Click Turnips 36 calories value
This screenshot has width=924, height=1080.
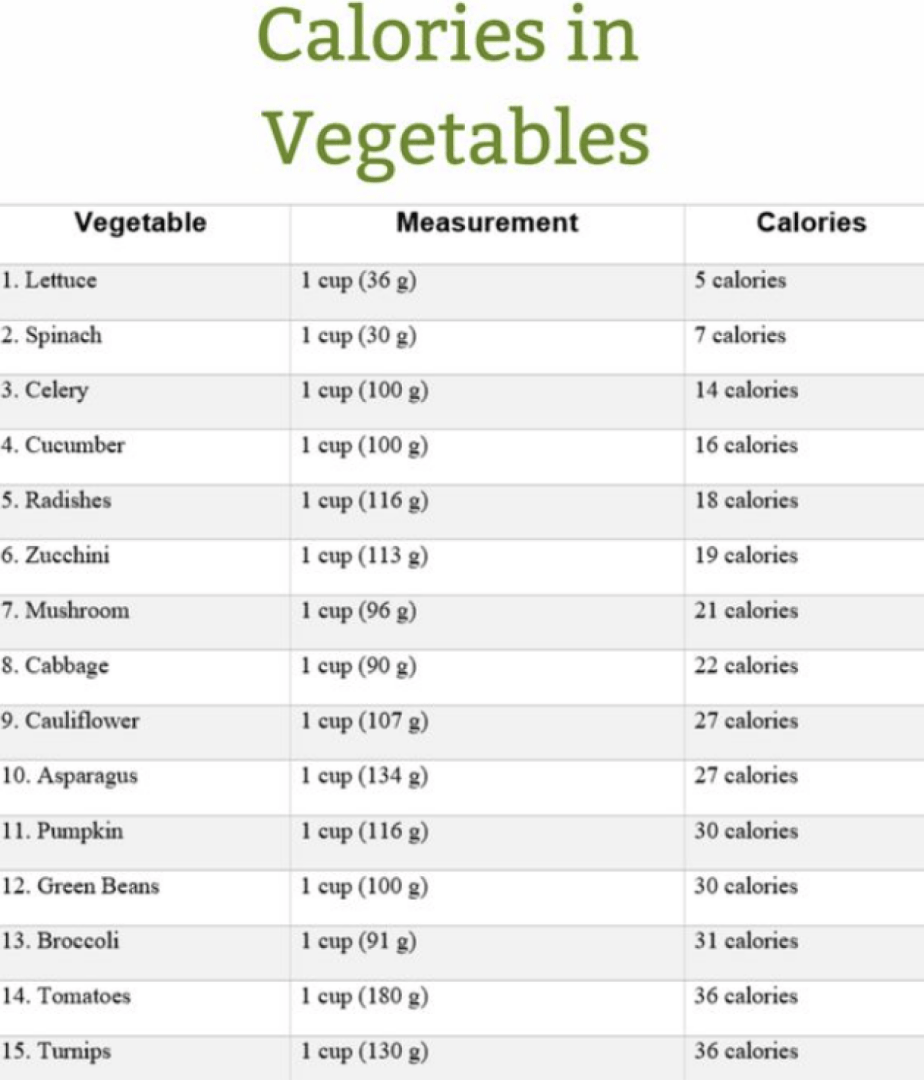746,1052
